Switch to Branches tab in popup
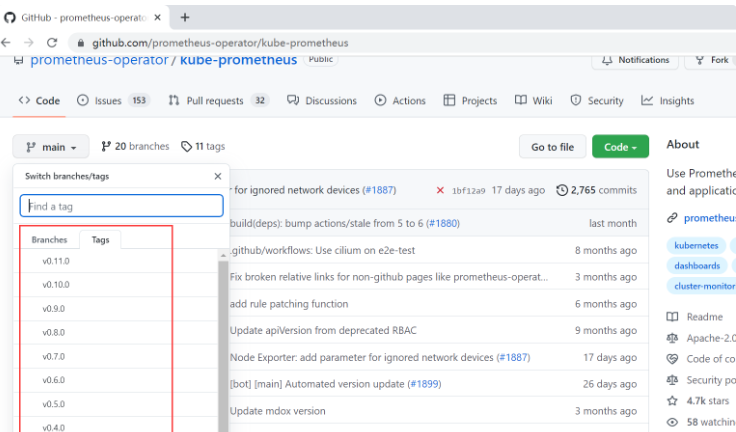This screenshot has width=736, height=432. pos(49,240)
